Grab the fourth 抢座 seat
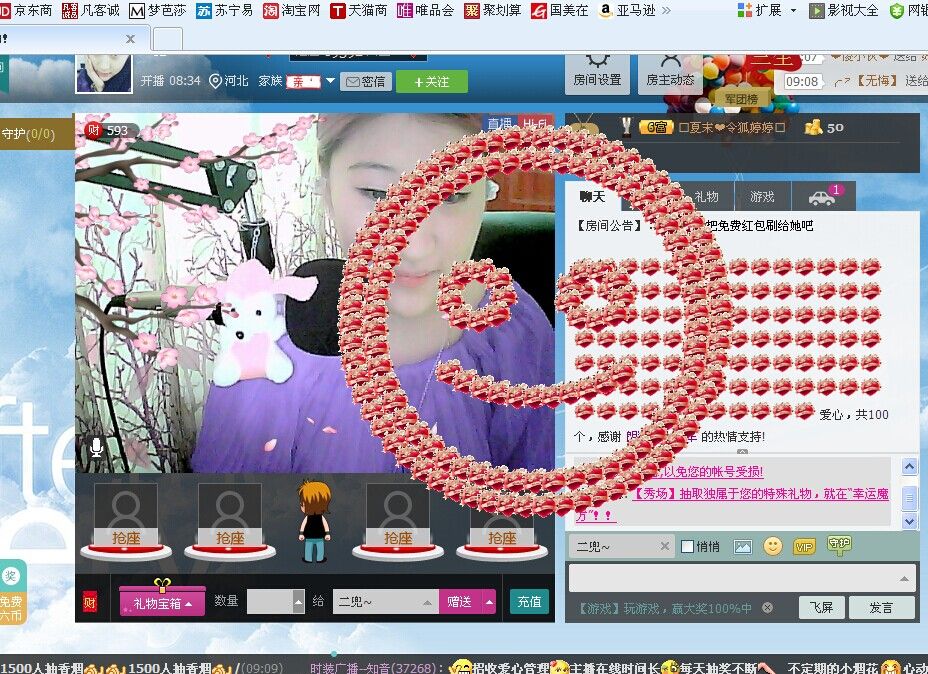 502,523
